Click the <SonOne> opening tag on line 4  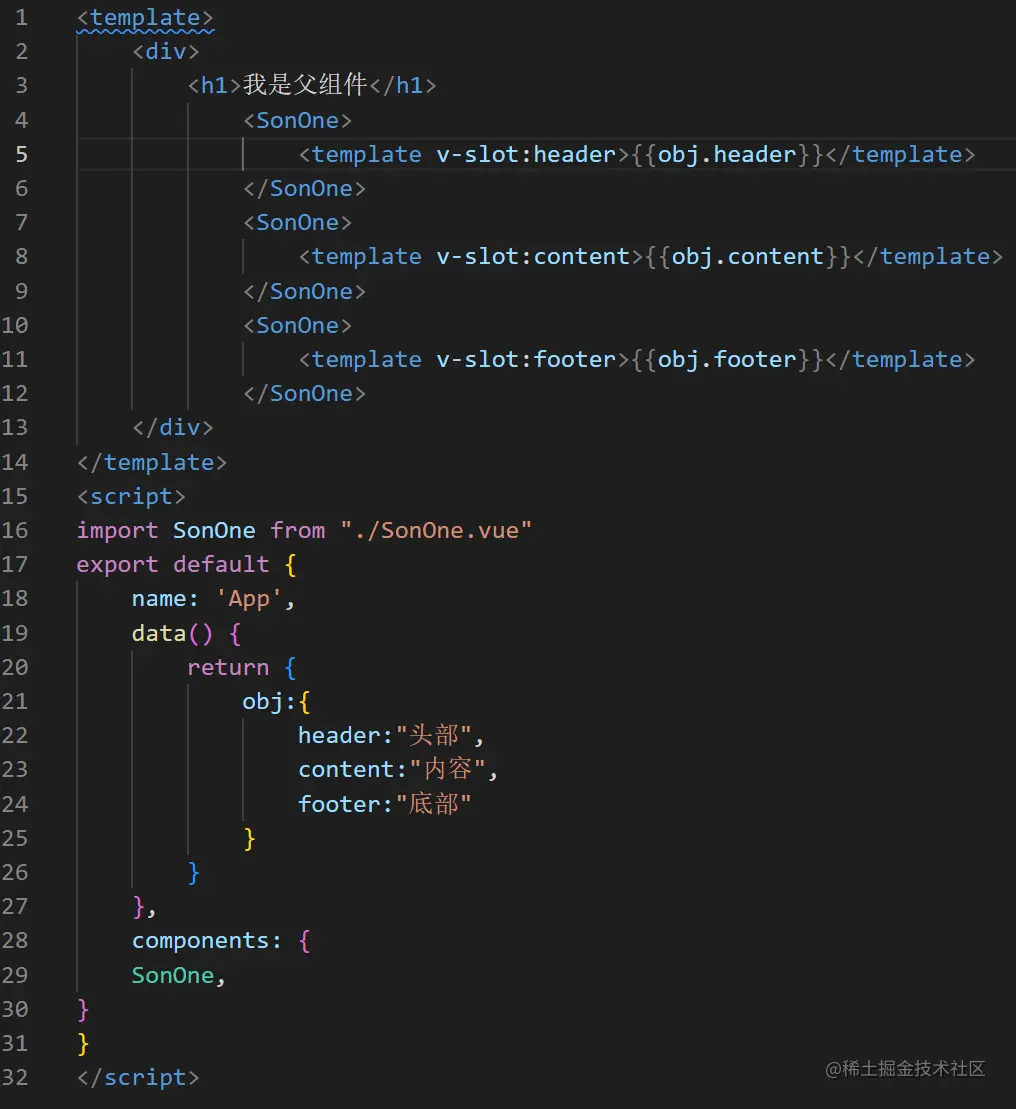click(298, 120)
